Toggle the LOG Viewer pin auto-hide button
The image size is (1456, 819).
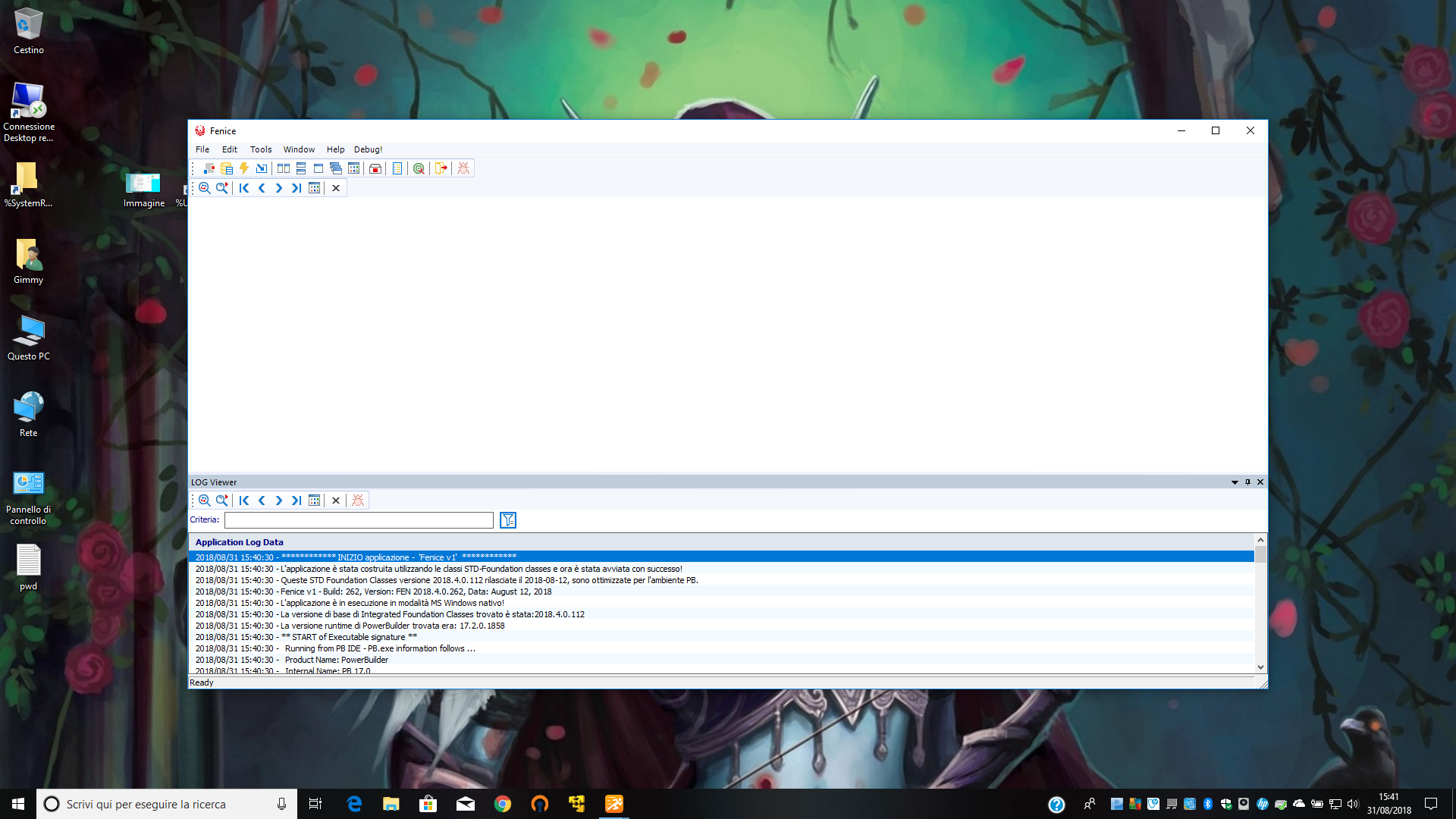coord(1247,482)
